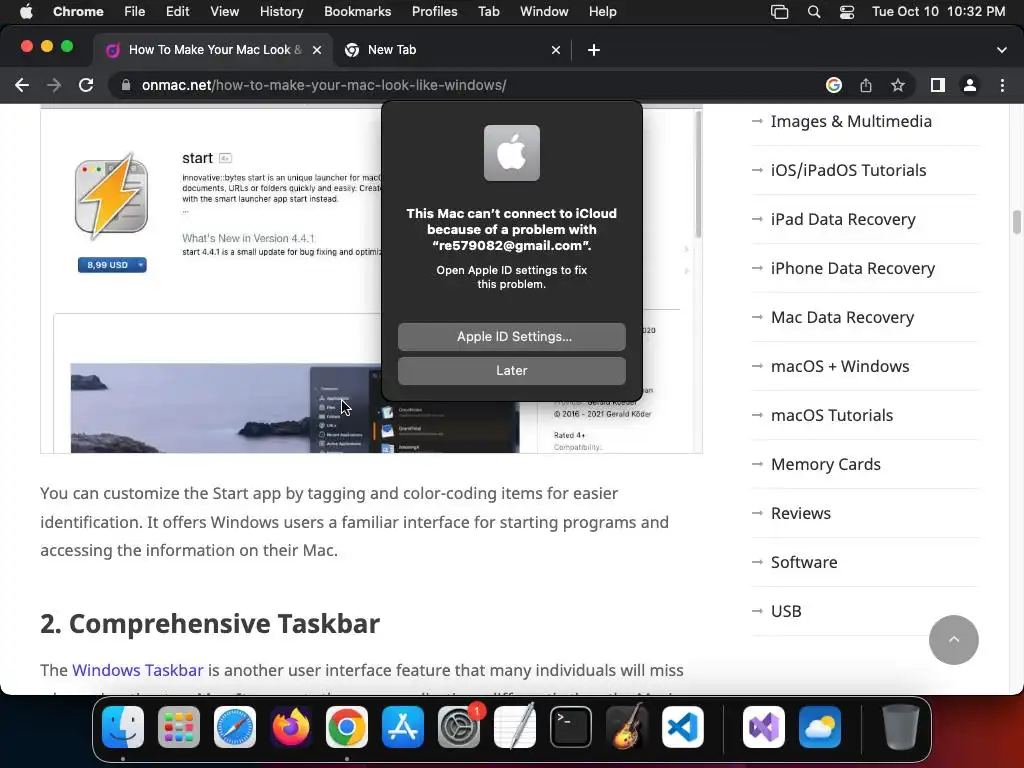
Task: Open the History menu
Action: tap(281, 12)
